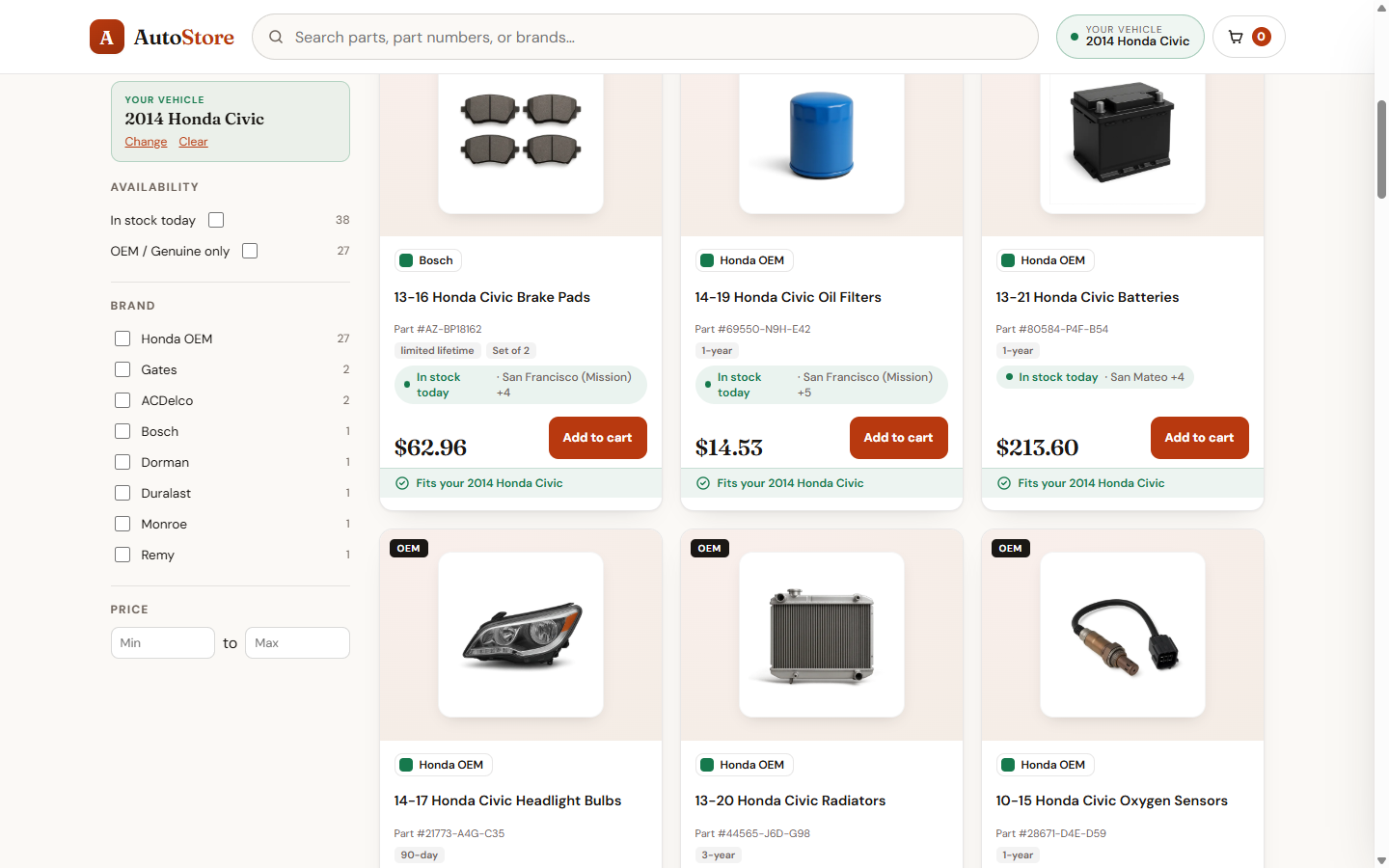Click the AutoStore wordmark
The image size is (1389, 868).
click(183, 37)
